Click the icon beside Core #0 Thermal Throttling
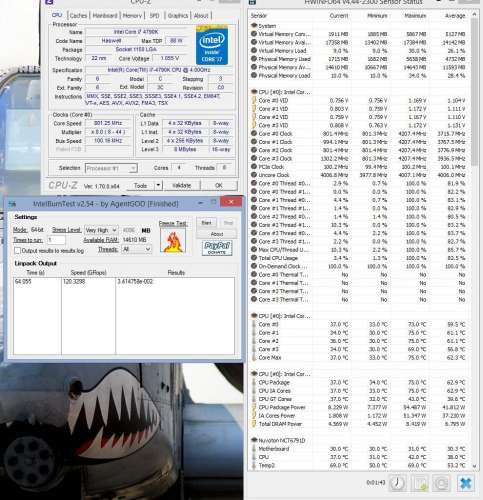483x500 pixels. [254, 275]
